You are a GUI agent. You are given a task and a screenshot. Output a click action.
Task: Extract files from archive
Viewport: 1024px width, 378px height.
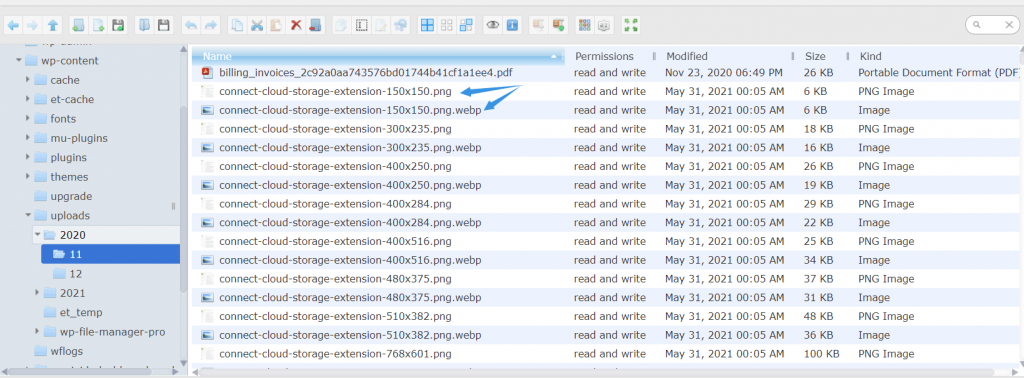pyautogui.click(x=538, y=25)
